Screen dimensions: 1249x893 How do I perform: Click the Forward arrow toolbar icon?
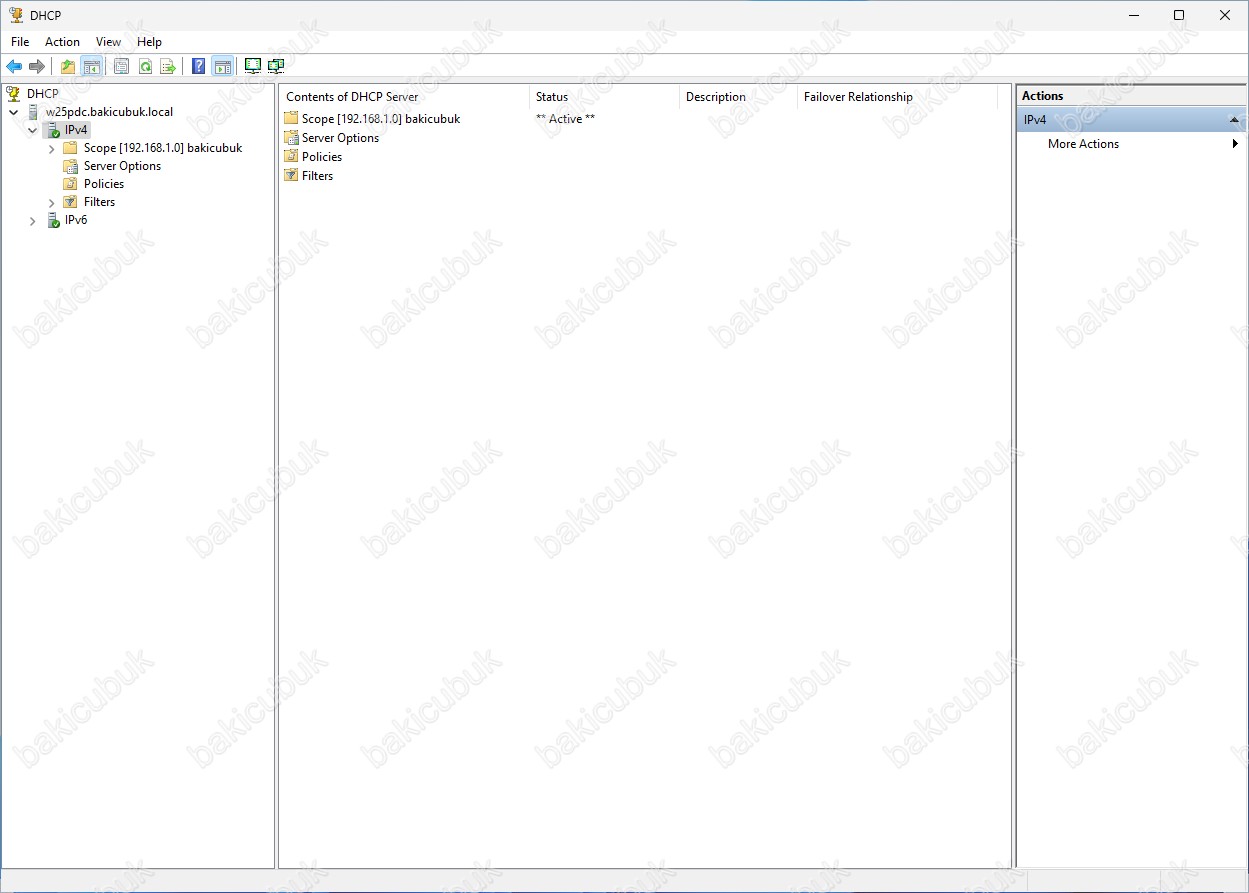pyautogui.click(x=37, y=67)
